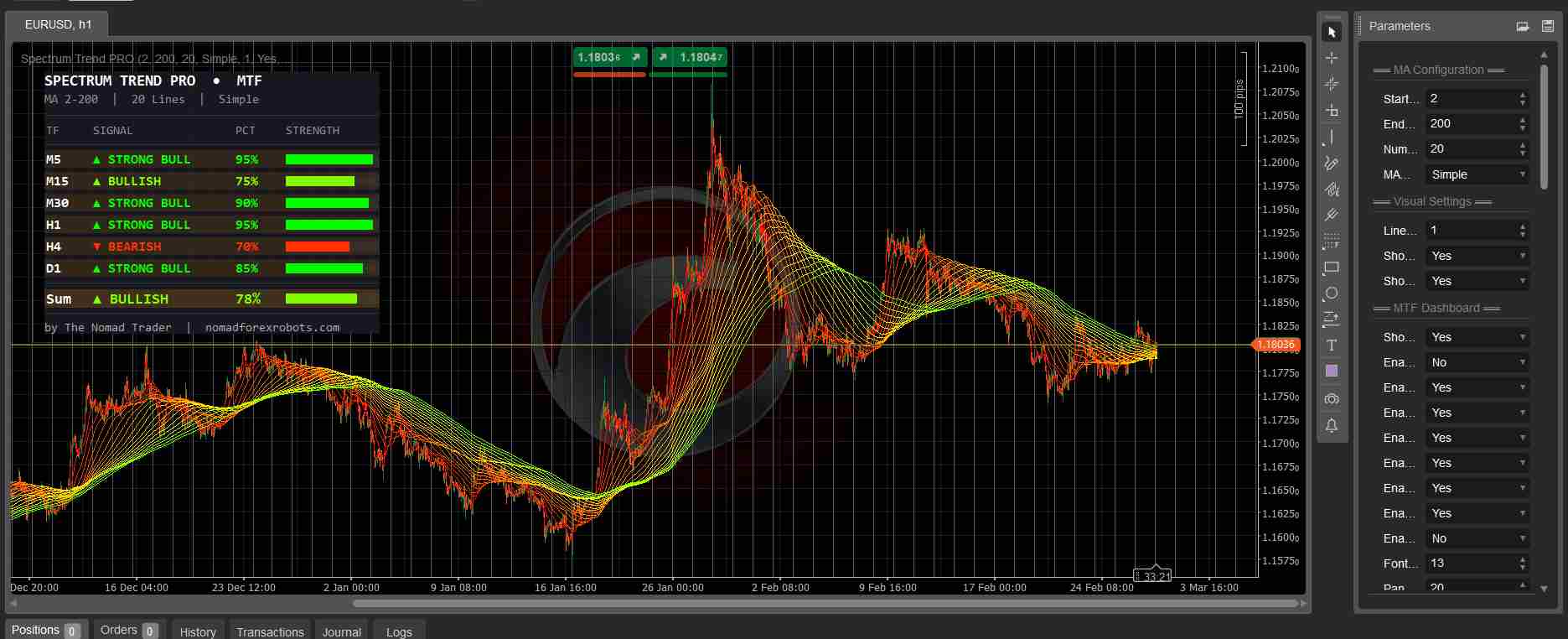Screen dimensions: 1568x639
Task: Open the Logs tab
Action: tap(399, 631)
